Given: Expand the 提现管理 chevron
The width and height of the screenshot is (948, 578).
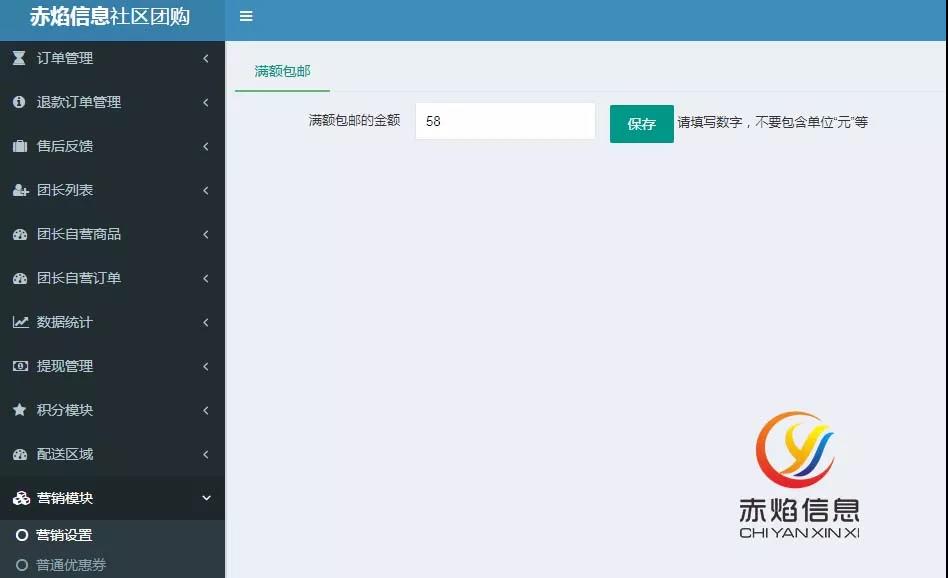Looking at the screenshot, I should (206, 366).
